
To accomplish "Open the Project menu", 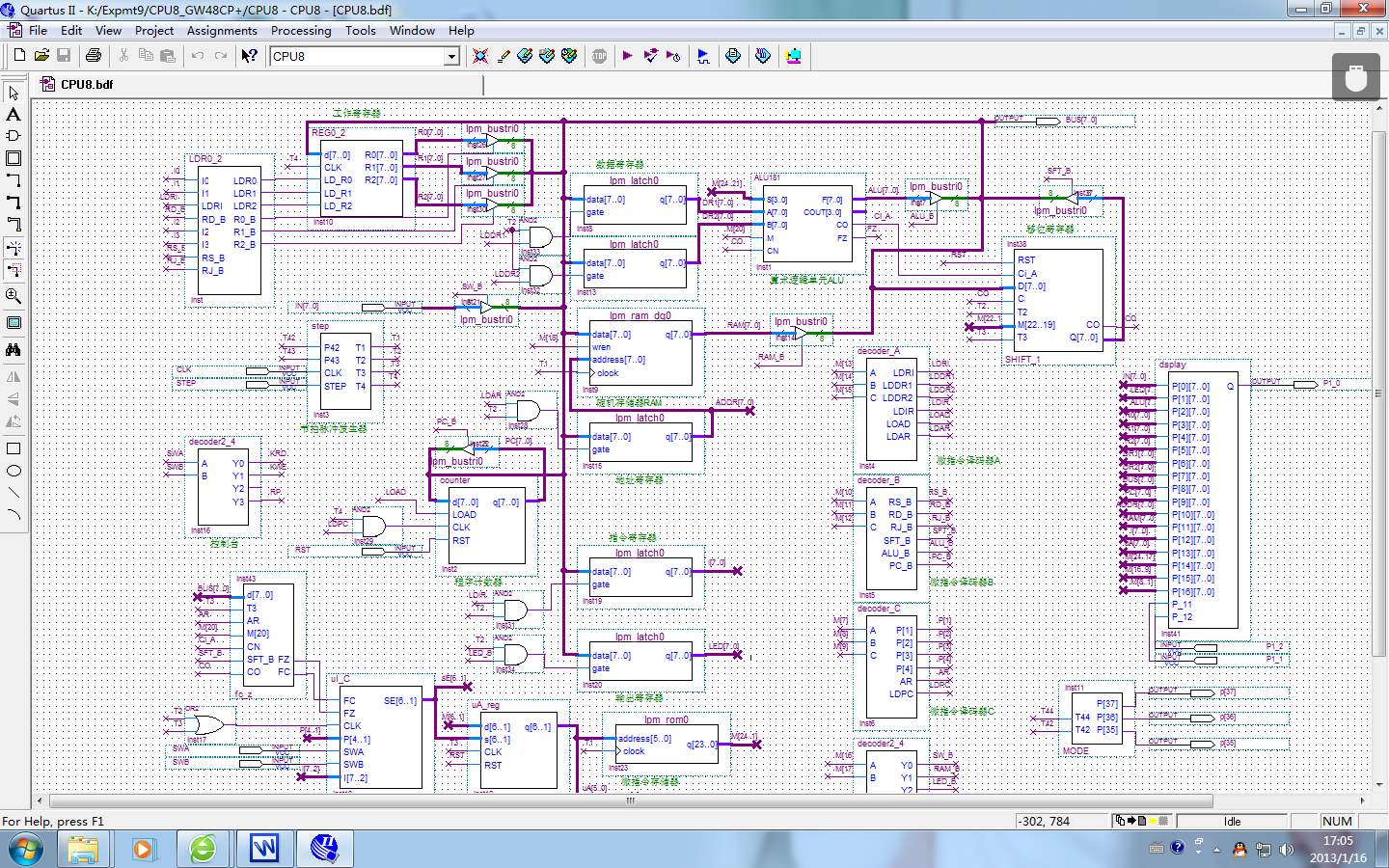I will [x=154, y=30].
